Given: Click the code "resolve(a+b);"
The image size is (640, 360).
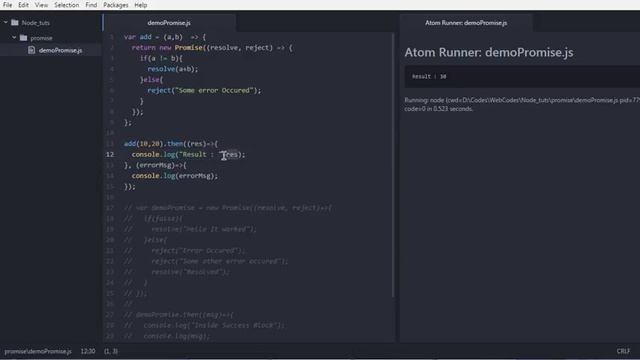Looking at the screenshot, I should coord(173,69).
